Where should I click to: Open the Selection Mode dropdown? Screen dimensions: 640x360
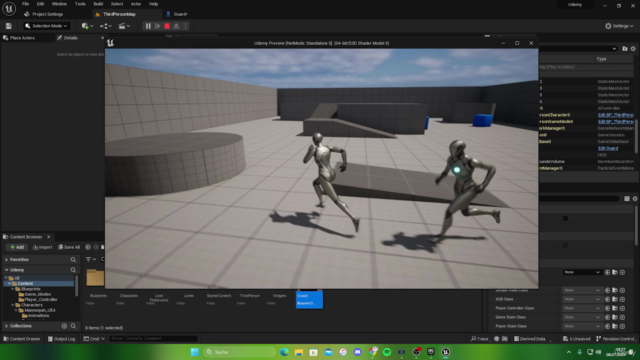click(46, 26)
